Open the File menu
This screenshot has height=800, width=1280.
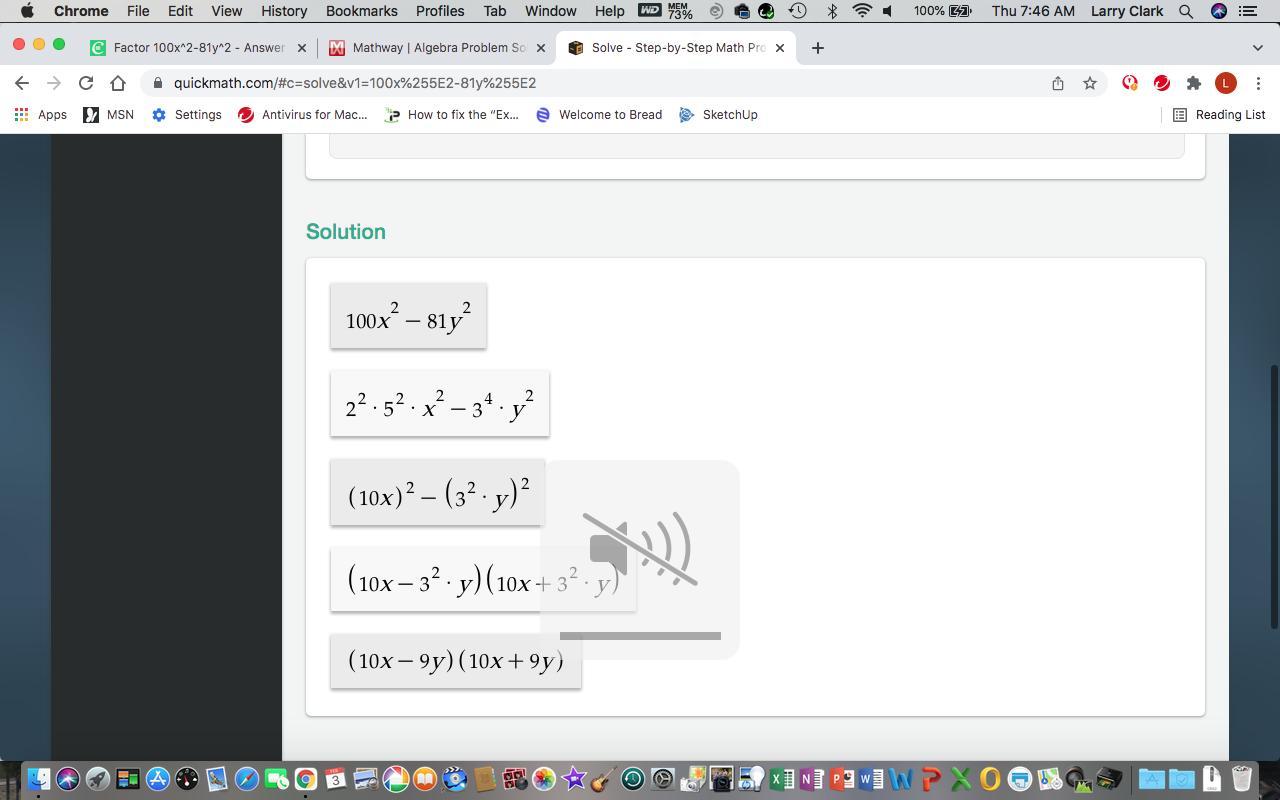pyautogui.click(x=138, y=11)
